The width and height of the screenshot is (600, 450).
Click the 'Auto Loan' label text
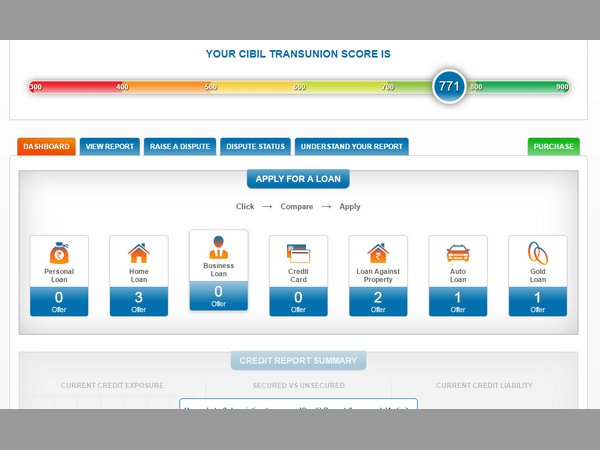(x=458, y=276)
